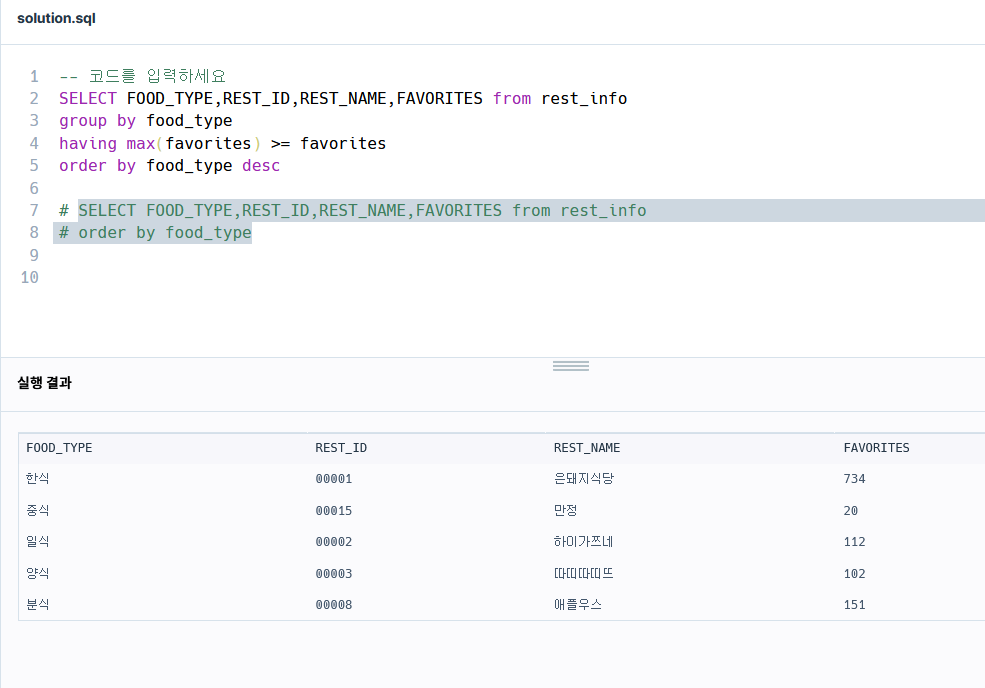985x688 pixels.
Task: Click the REST_NAME column header
Action: pyautogui.click(x=587, y=448)
